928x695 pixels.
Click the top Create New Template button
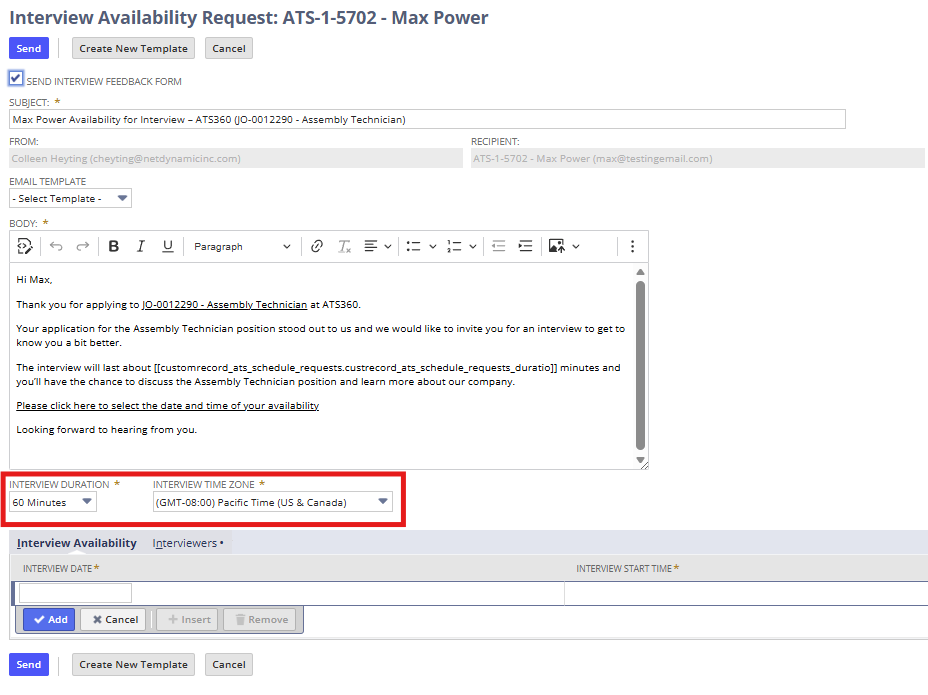(133, 49)
